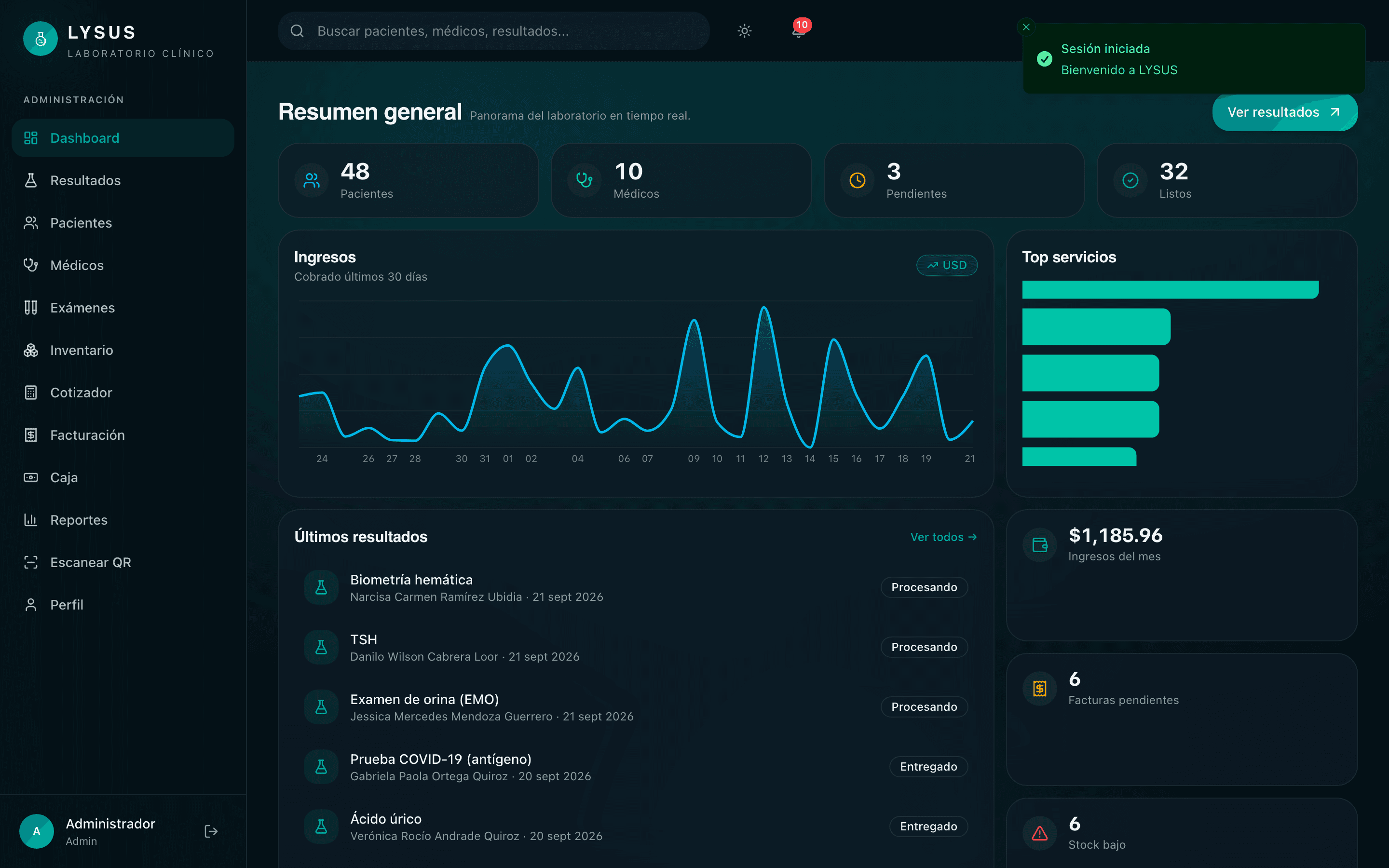Image resolution: width=1389 pixels, height=868 pixels.
Task: Click the Médicos stethoscope icon in stat card
Action: coord(585,180)
